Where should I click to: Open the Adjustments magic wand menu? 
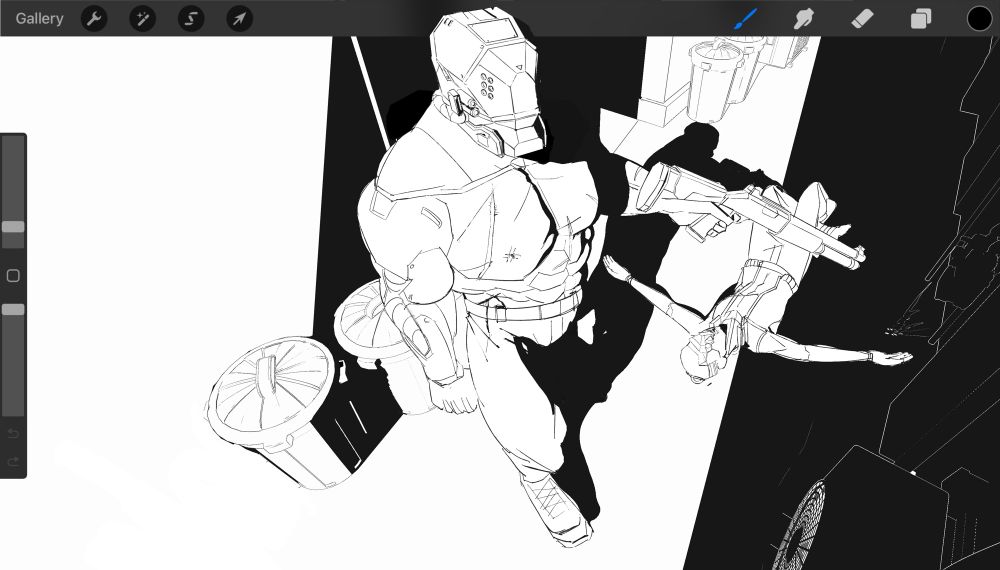(x=142, y=18)
